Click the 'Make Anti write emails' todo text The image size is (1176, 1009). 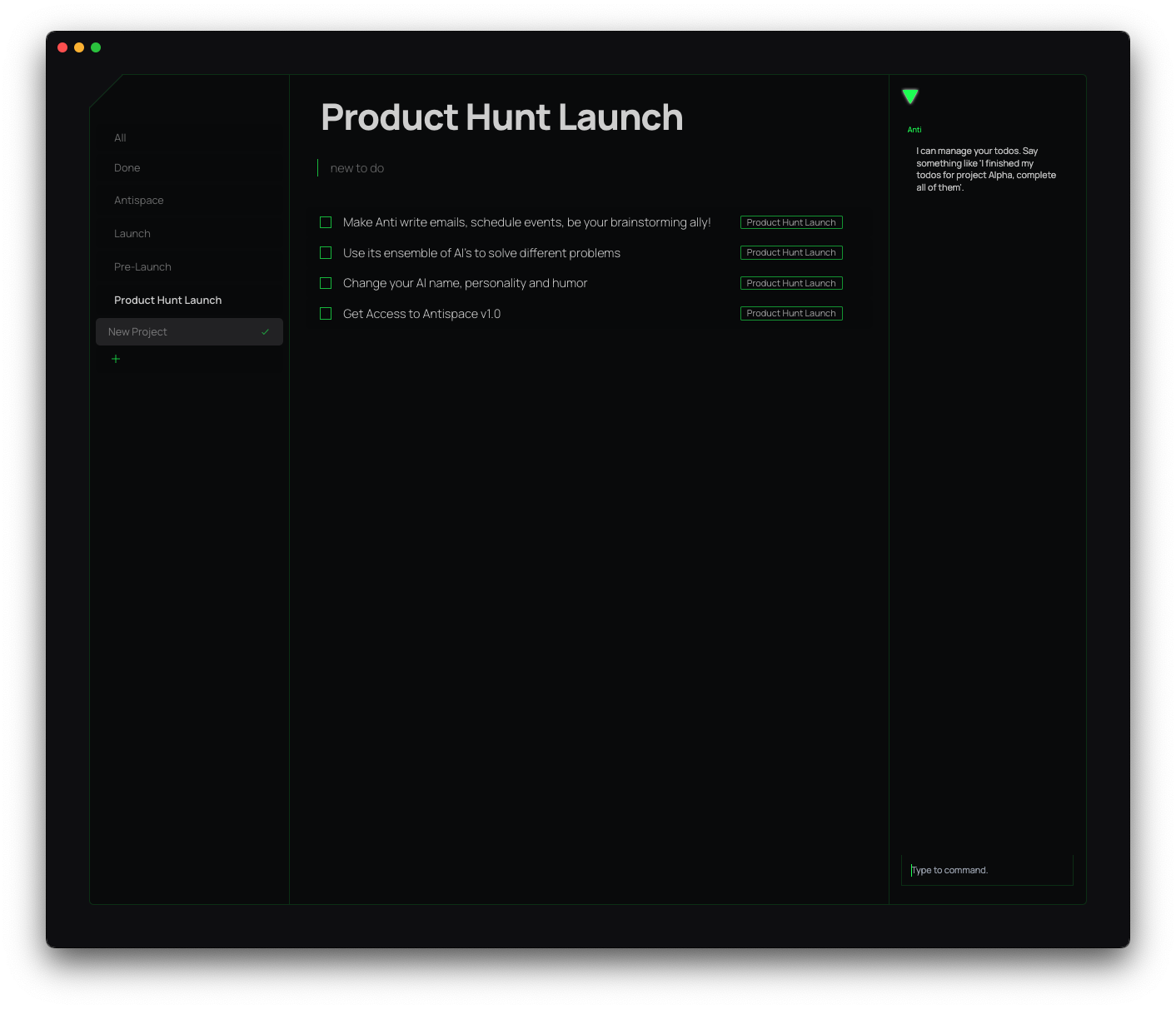pyautogui.click(x=526, y=222)
